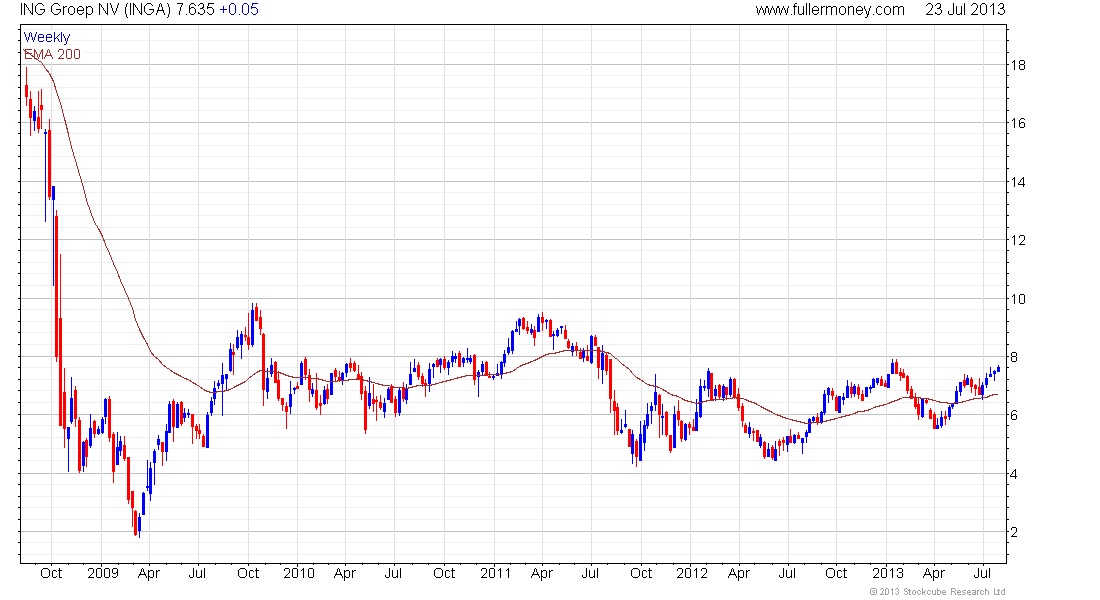This screenshot has width=1100, height=600.
Task: Select the EMA 200 legend label
Action: point(52,54)
